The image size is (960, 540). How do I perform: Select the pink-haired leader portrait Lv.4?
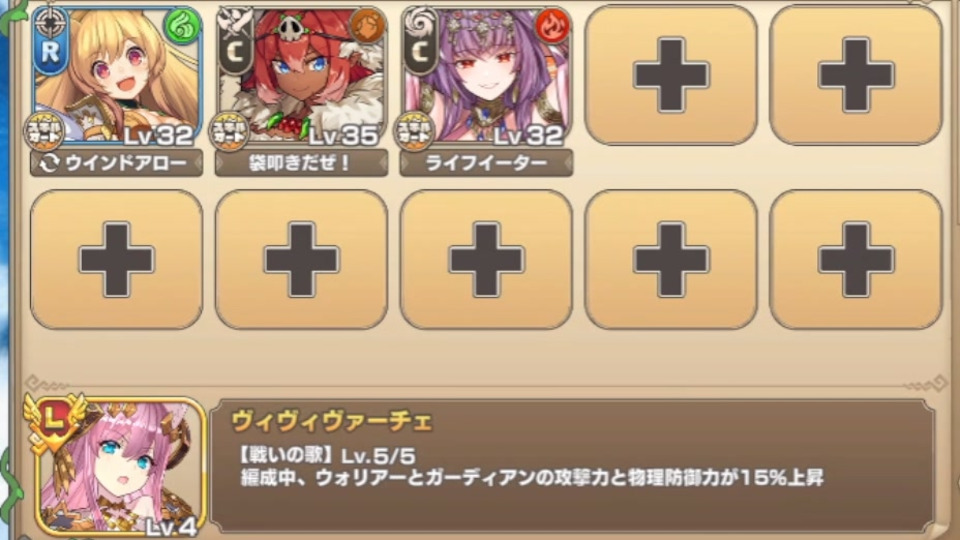coord(116,467)
